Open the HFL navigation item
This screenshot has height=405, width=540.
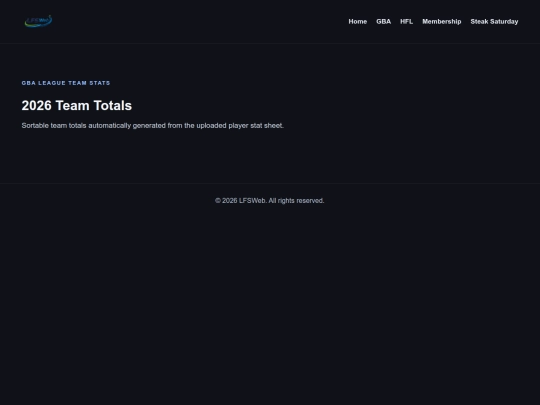[x=406, y=21]
